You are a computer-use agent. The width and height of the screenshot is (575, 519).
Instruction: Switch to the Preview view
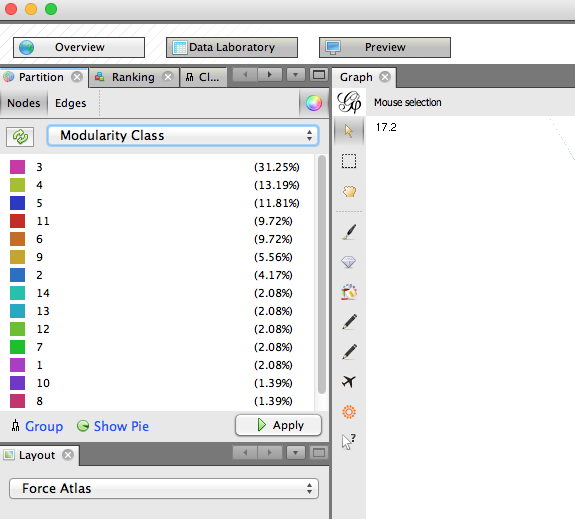pyautogui.click(x=385, y=47)
